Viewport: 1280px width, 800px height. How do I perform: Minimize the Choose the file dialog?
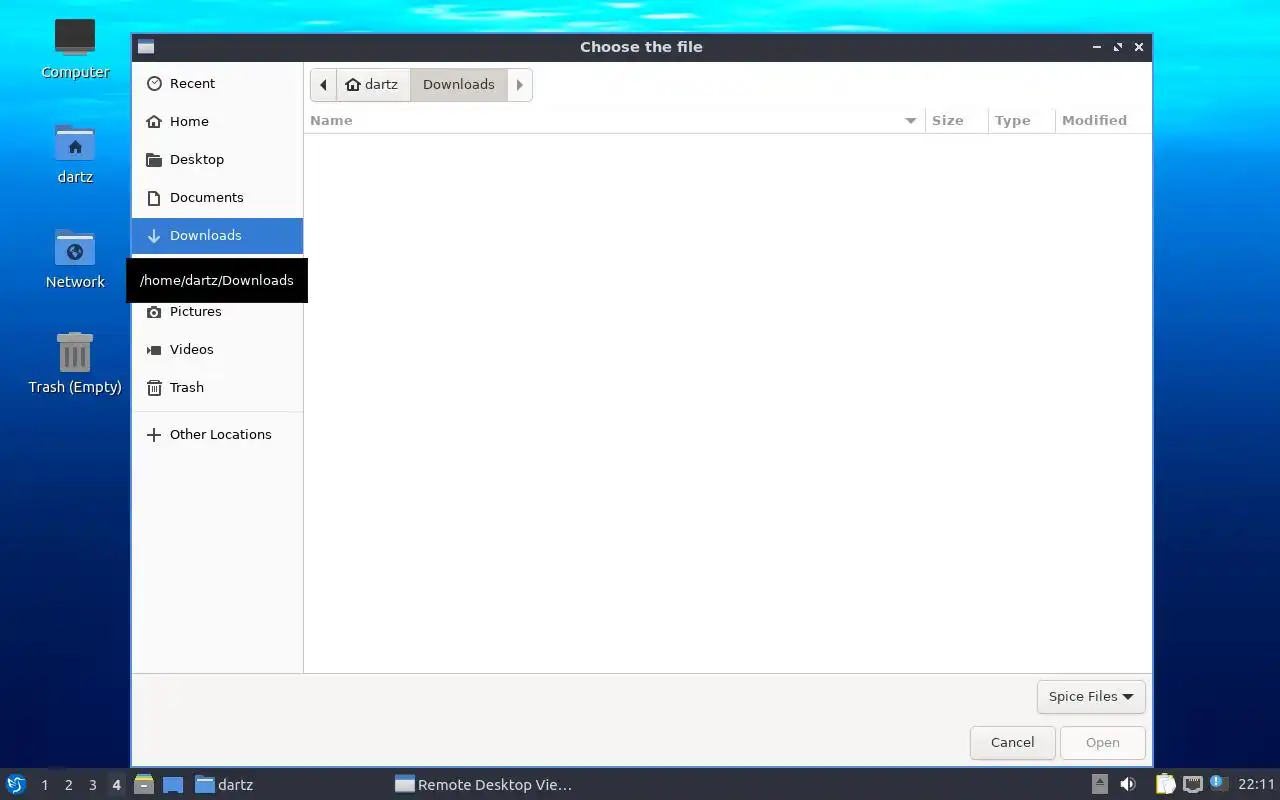(1097, 47)
